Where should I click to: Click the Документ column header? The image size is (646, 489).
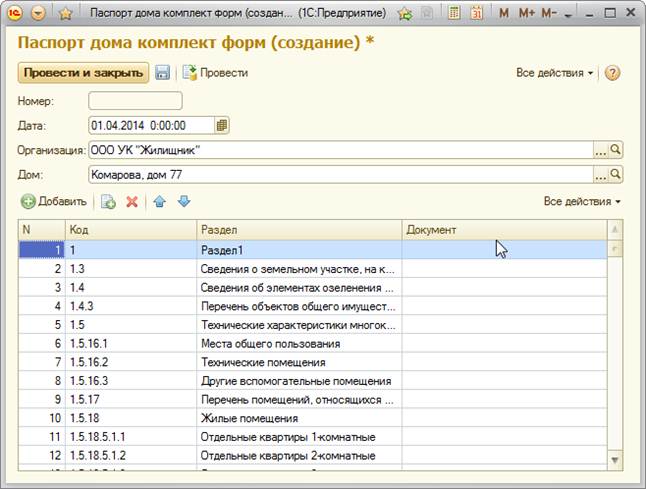click(x=504, y=230)
